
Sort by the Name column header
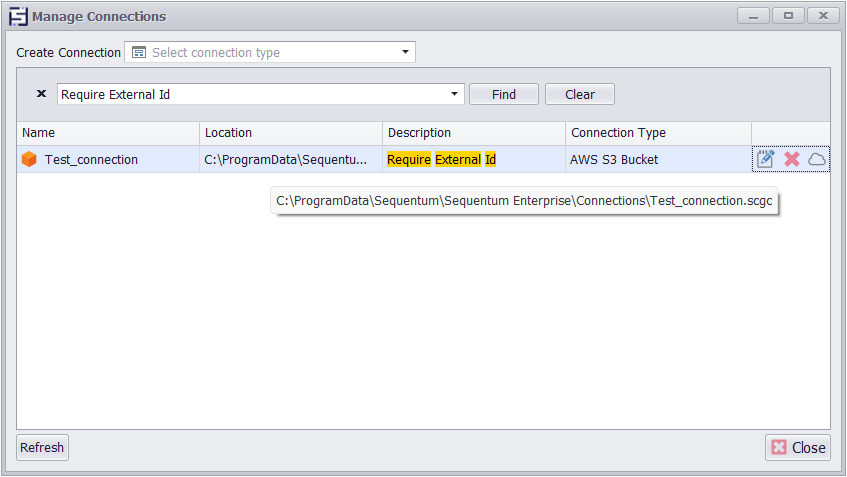point(108,133)
